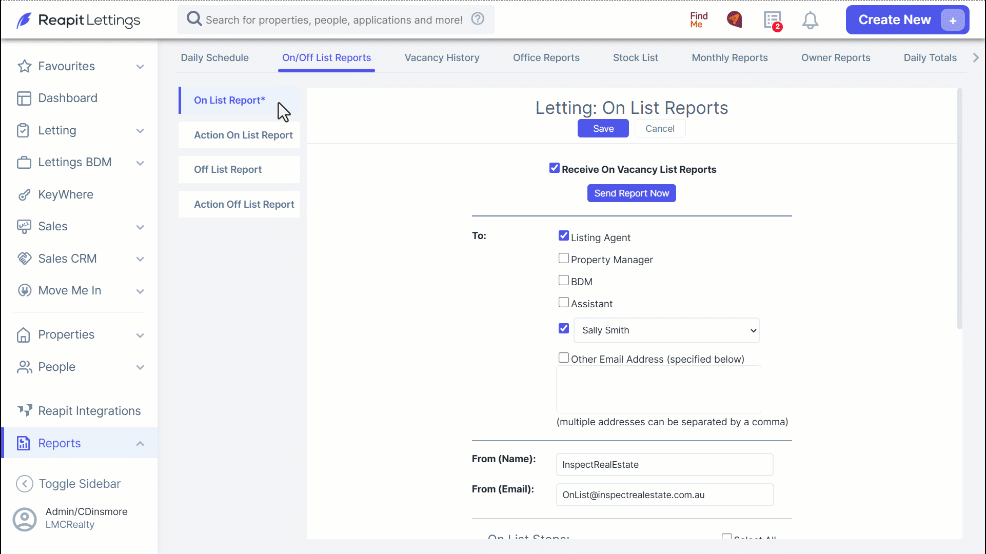This screenshot has height=554, width=986.
Task: Enable the Property Manager recipient checkbox
Action: pos(563,258)
